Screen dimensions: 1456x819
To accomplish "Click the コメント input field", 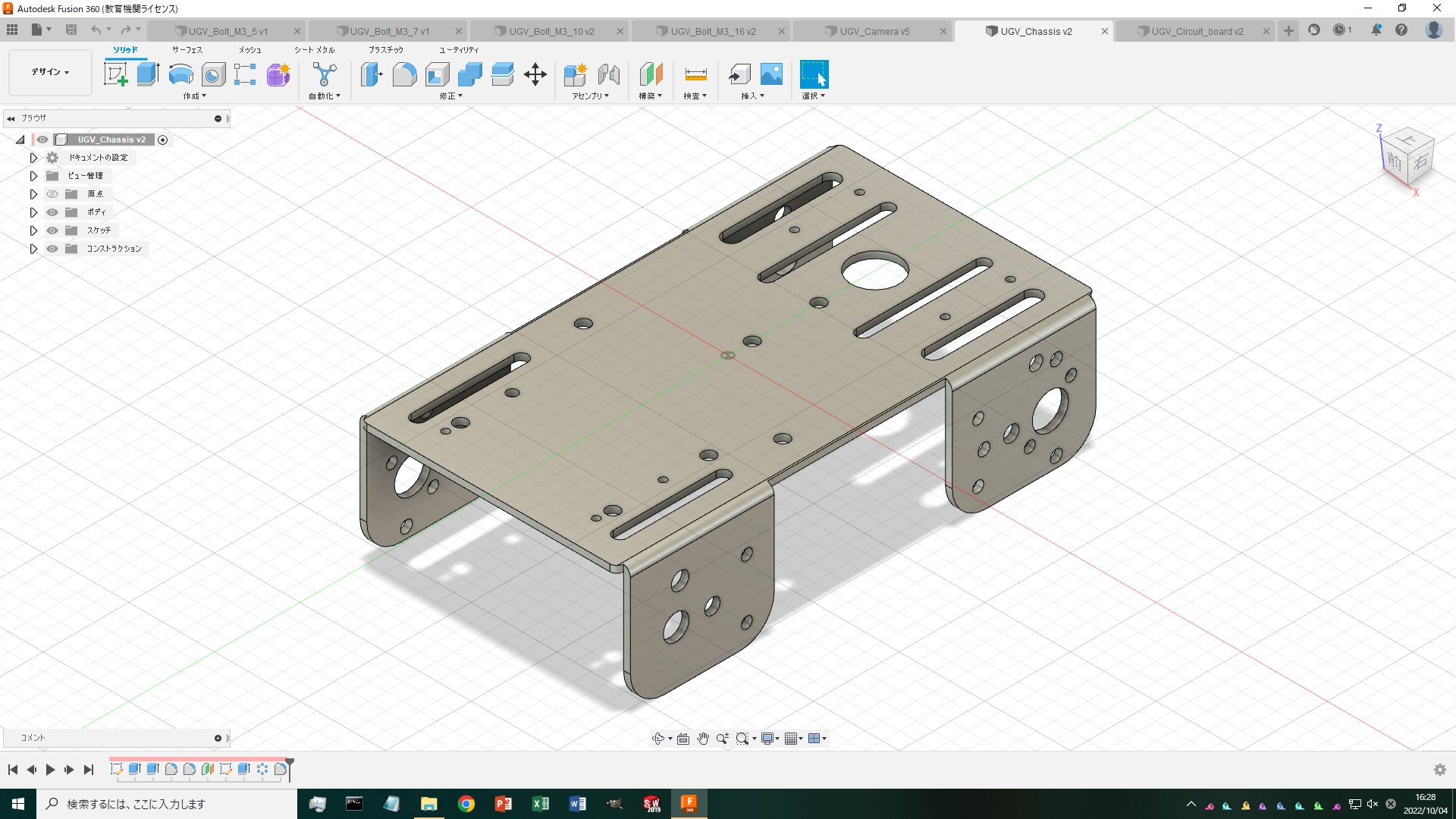I will click(114, 736).
